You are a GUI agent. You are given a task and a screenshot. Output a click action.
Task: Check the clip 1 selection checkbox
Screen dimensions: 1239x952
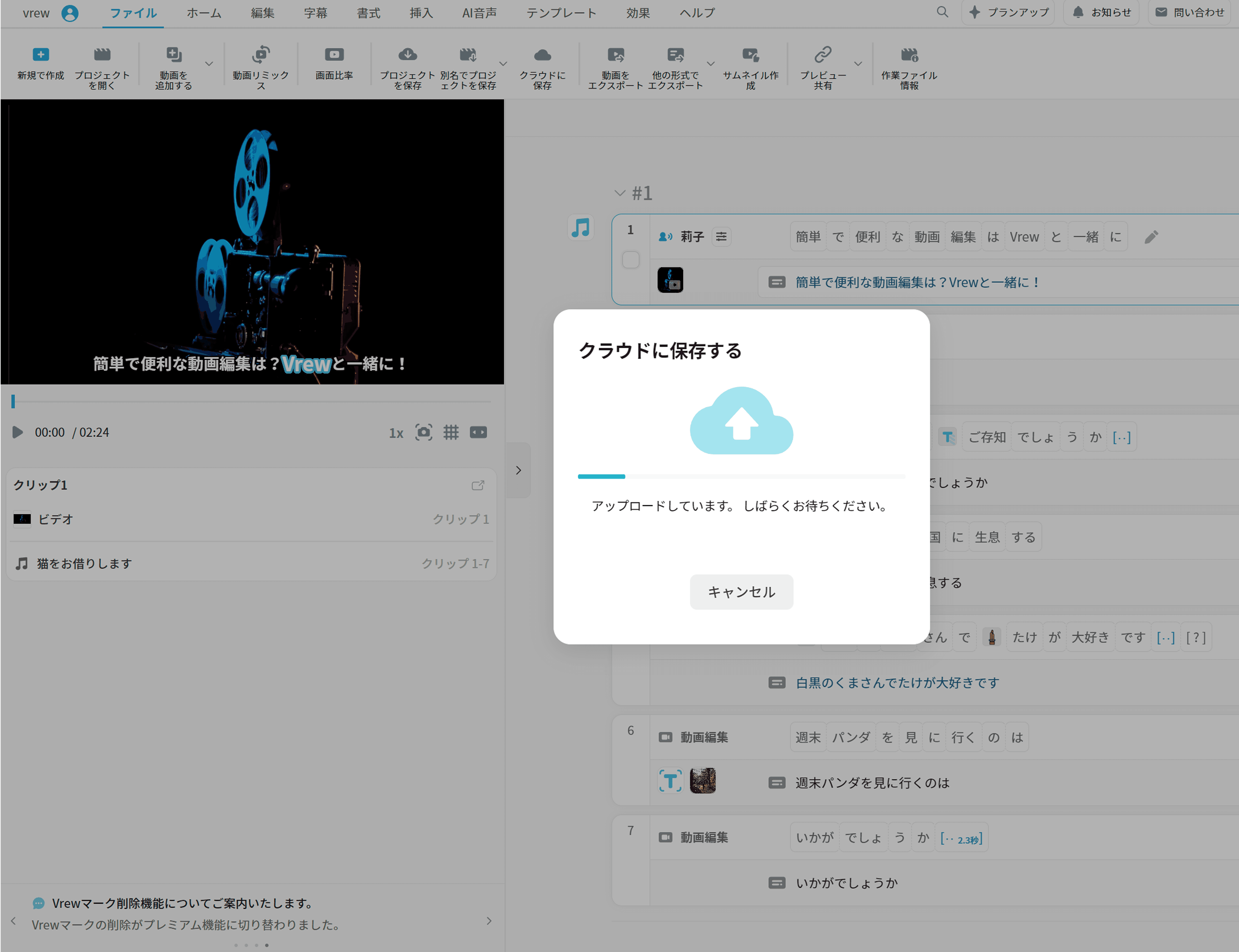tap(631, 260)
